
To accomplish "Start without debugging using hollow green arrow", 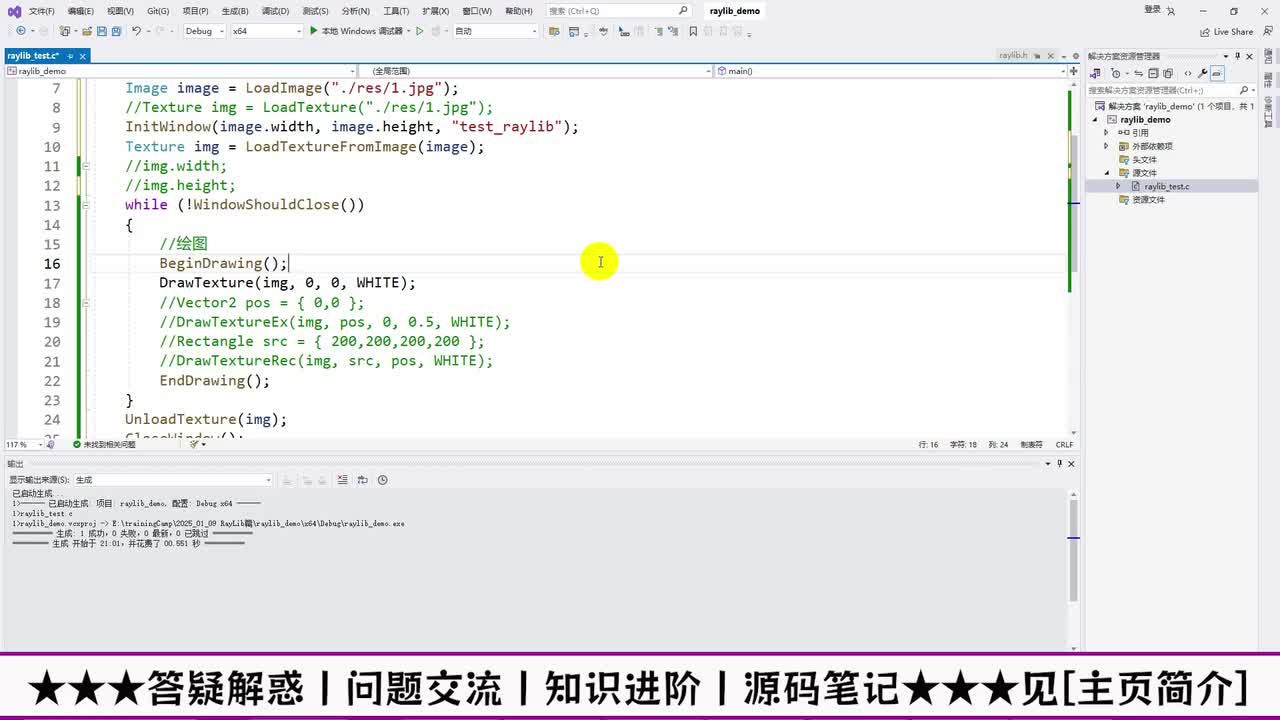I will coord(420,31).
